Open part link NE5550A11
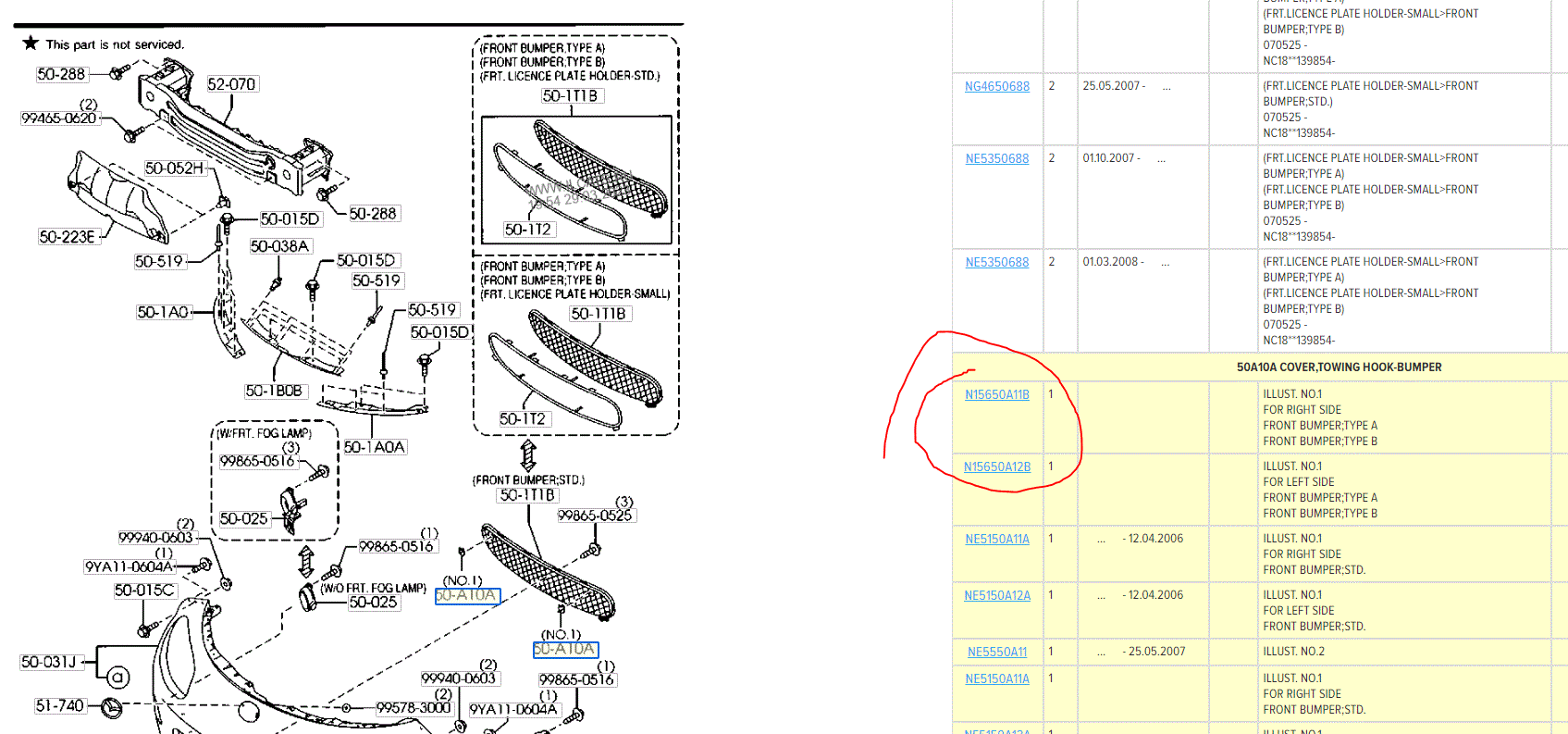 point(996,652)
